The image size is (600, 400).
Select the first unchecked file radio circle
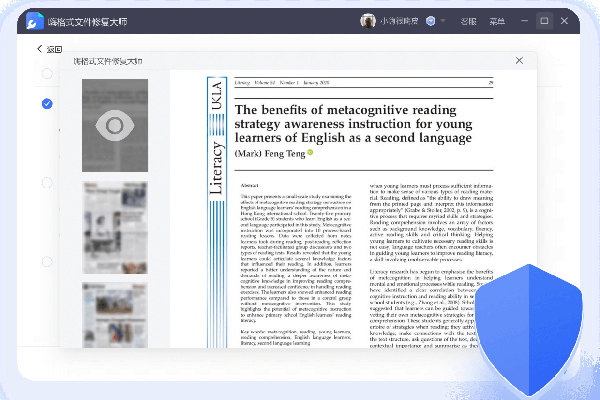point(47,74)
